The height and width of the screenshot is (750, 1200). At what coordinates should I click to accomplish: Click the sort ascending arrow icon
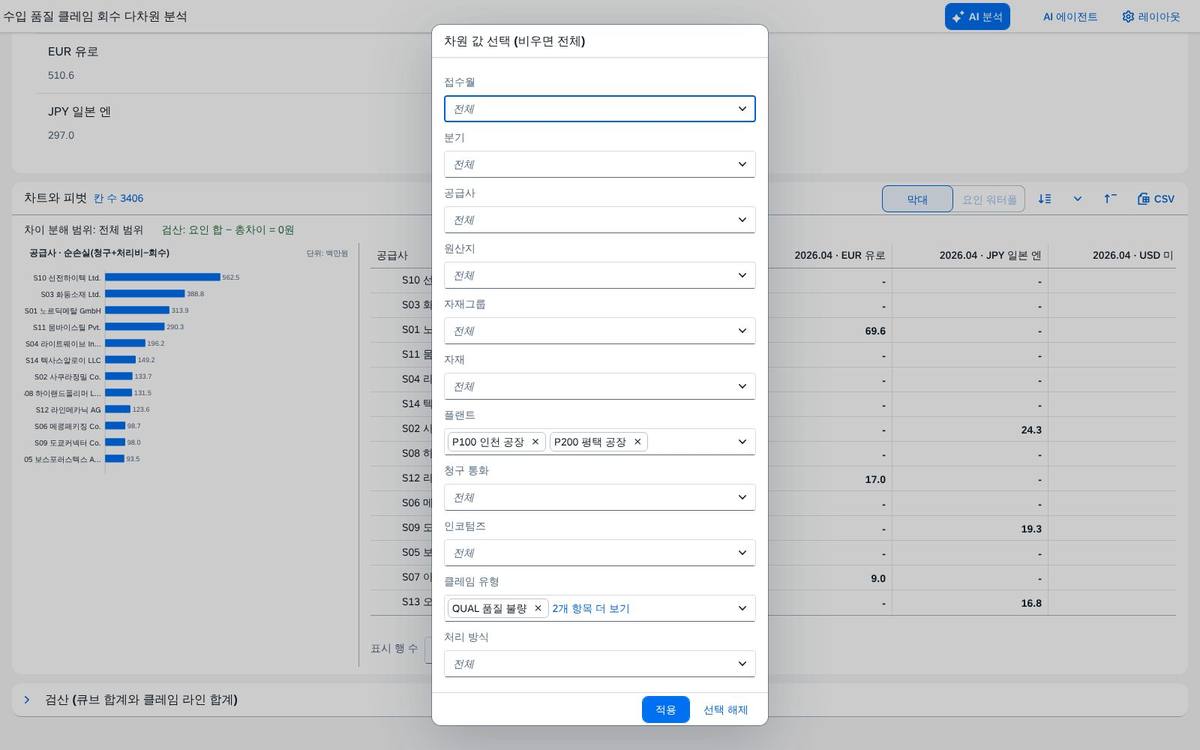(1110, 199)
